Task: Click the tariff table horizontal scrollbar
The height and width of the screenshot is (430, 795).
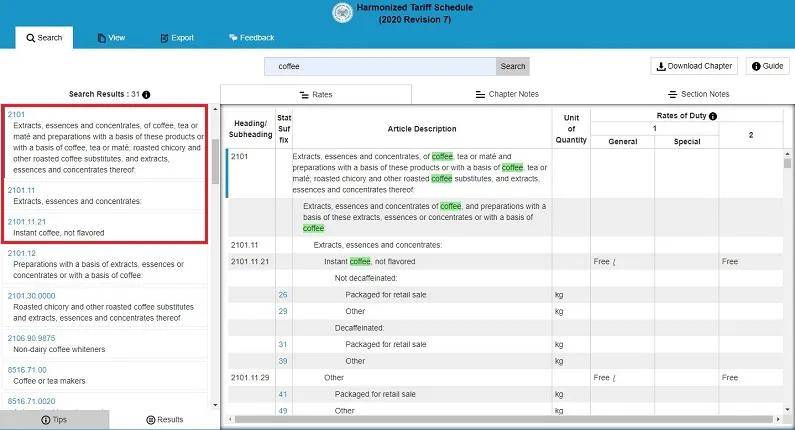Action: coord(500,420)
